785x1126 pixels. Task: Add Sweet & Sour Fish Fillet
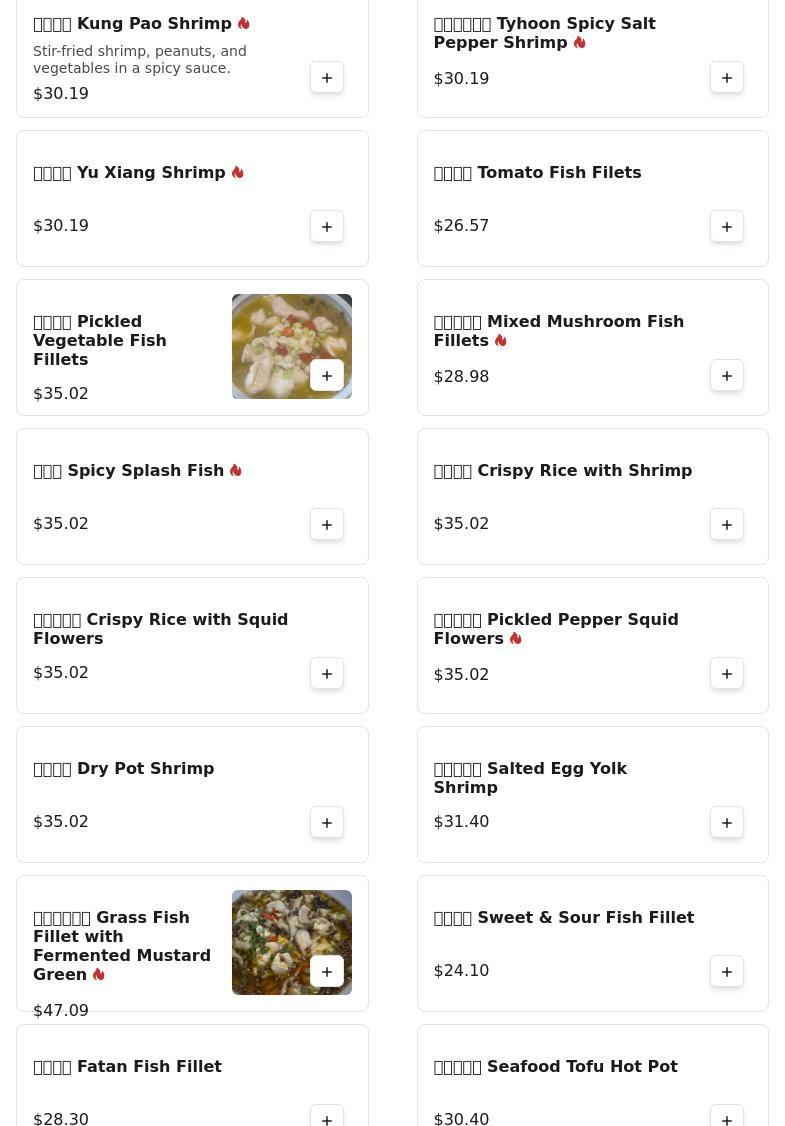[727, 972]
